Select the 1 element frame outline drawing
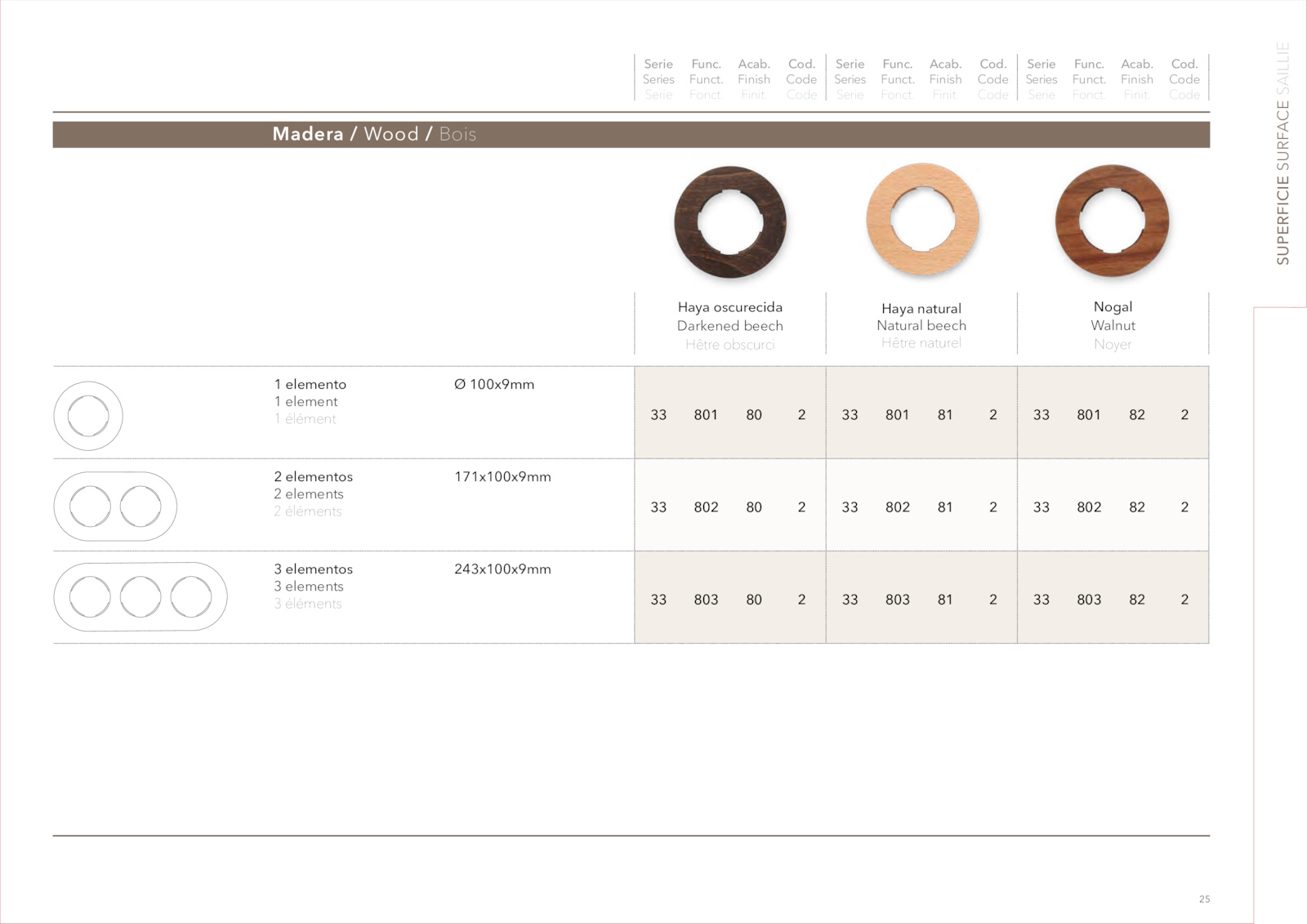The image size is (1307, 924). point(88,416)
